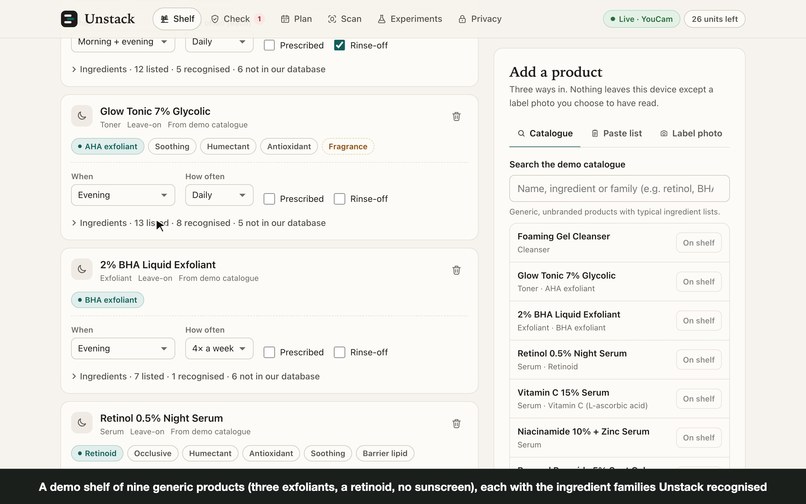This screenshot has height=504, width=806.
Task: Click the moon icon beside Glow Tonic 7% Glycolic
Action: click(x=82, y=116)
